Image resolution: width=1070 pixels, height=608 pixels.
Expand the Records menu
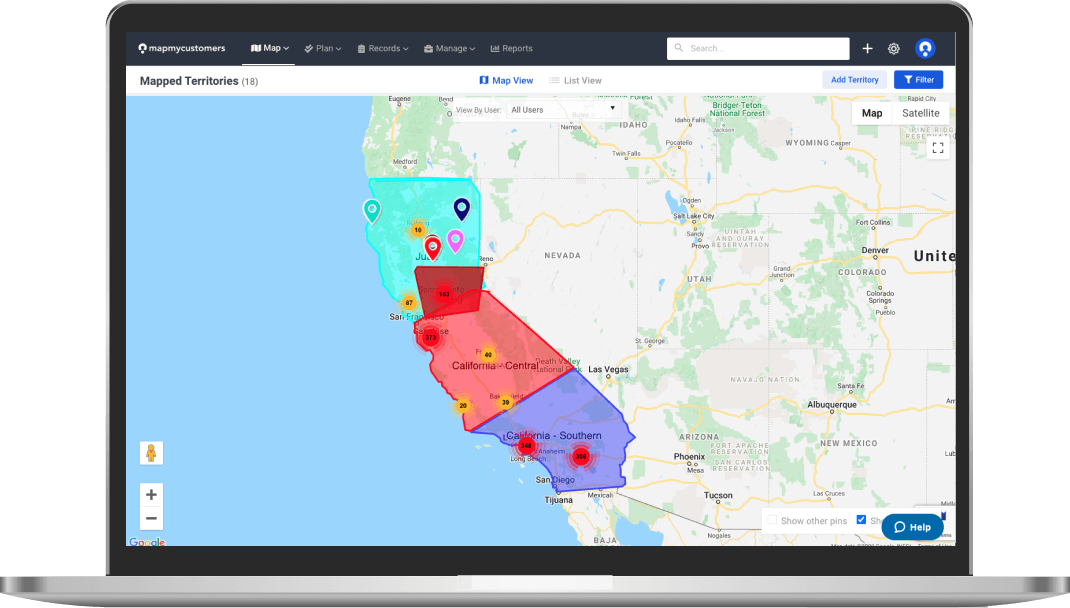click(x=383, y=48)
